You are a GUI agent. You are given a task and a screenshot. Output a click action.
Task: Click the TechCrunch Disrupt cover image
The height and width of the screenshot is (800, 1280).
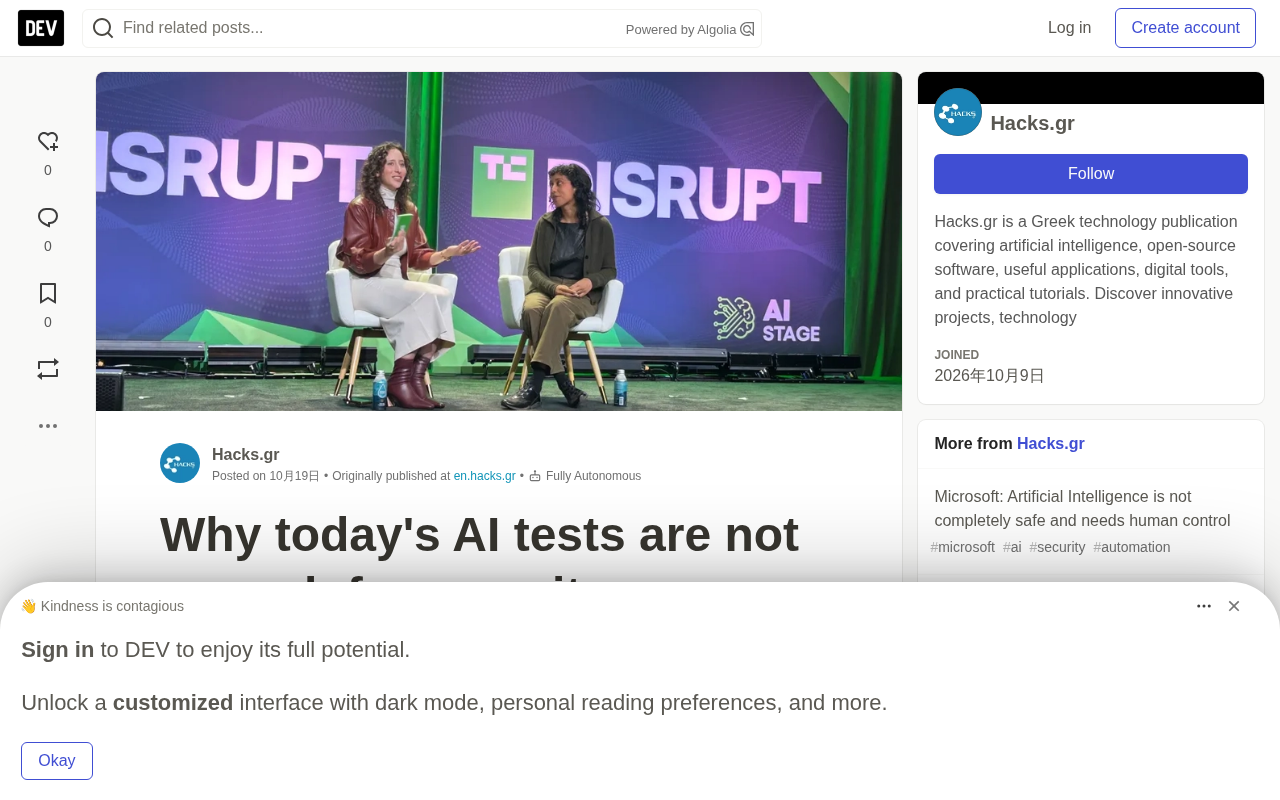(499, 241)
